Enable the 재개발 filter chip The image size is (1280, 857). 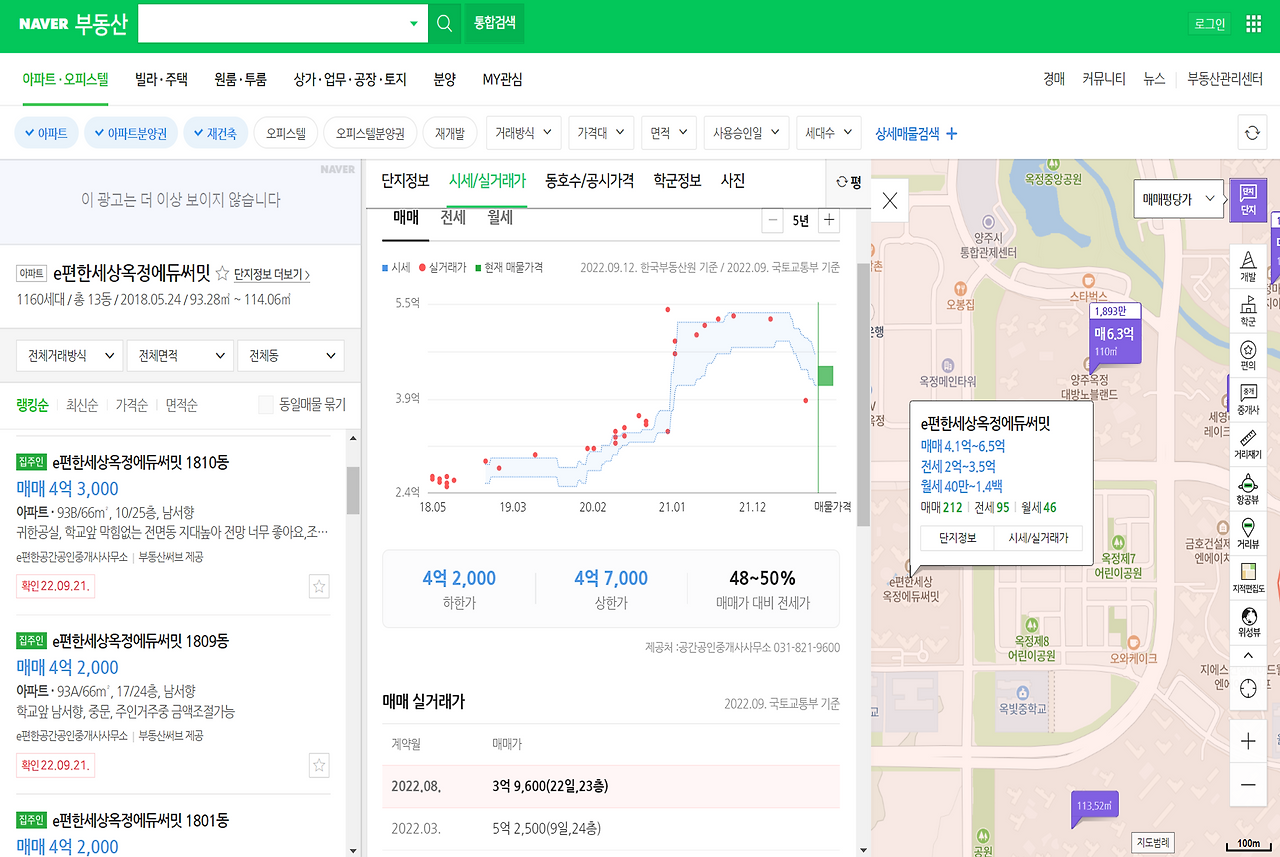pos(451,133)
